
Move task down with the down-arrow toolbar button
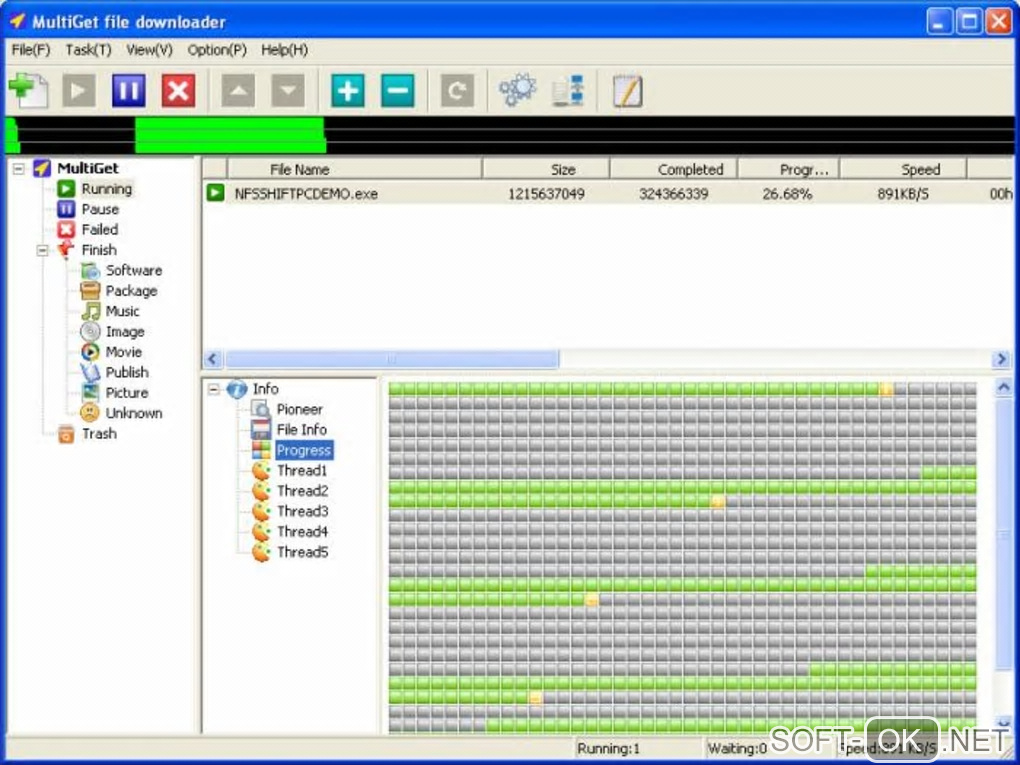click(x=288, y=90)
